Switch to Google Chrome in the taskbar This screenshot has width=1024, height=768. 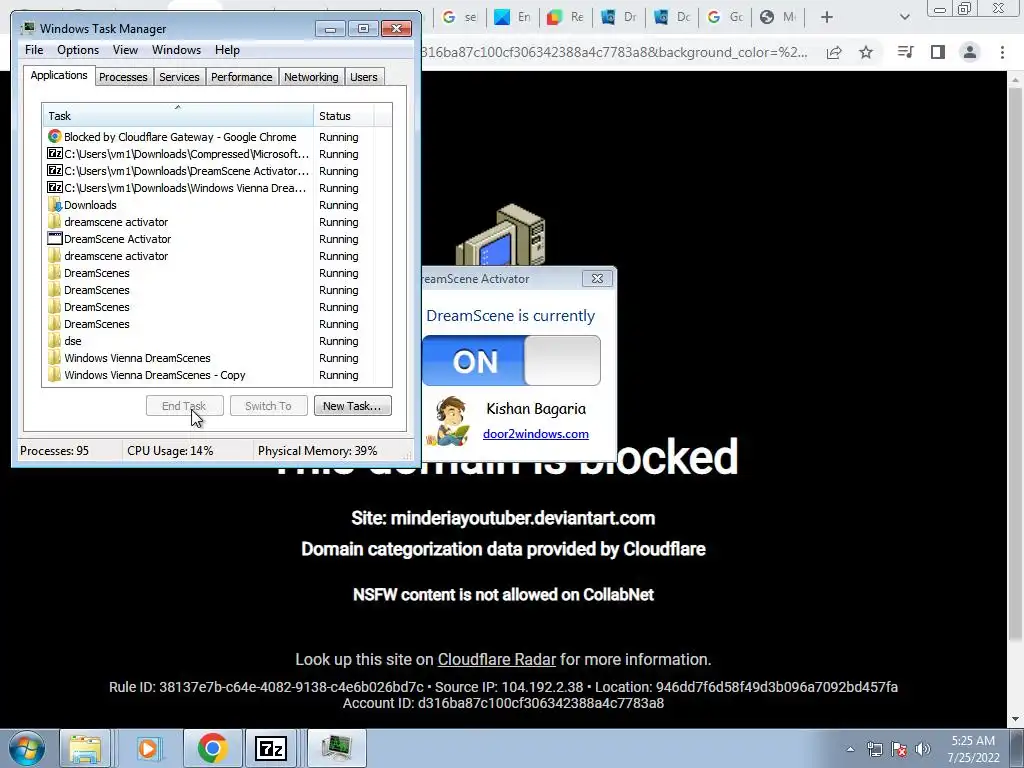(x=212, y=748)
